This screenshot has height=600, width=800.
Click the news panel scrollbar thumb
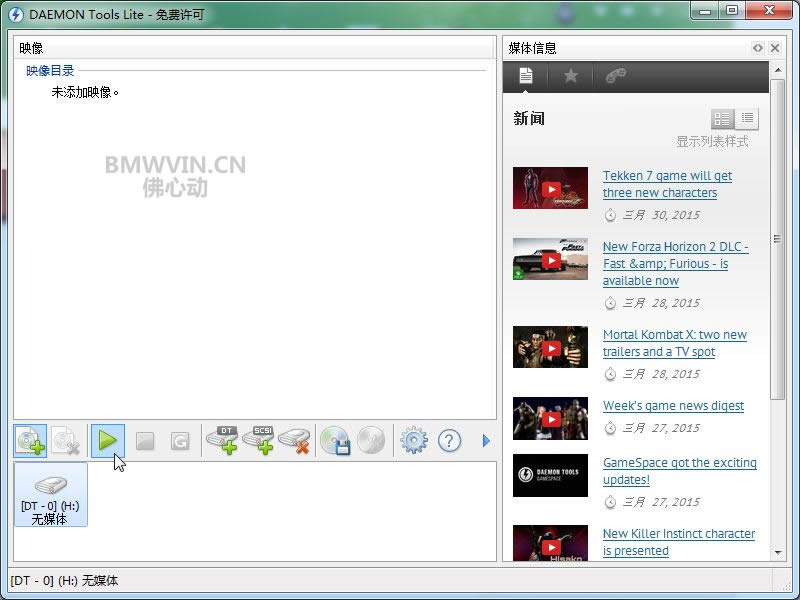pyautogui.click(x=778, y=239)
